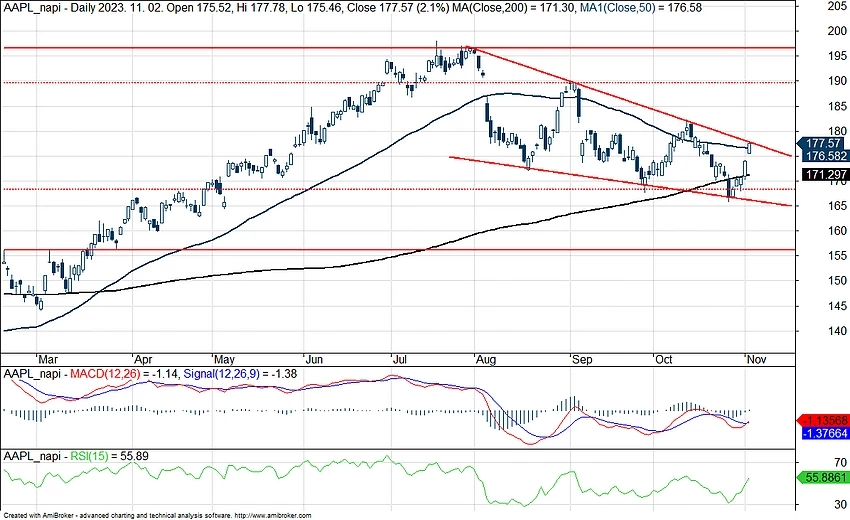The width and height of the screenshot is (850, 520).
Task: Click the Aug month axis label
Action: click(x=486, y=359)
